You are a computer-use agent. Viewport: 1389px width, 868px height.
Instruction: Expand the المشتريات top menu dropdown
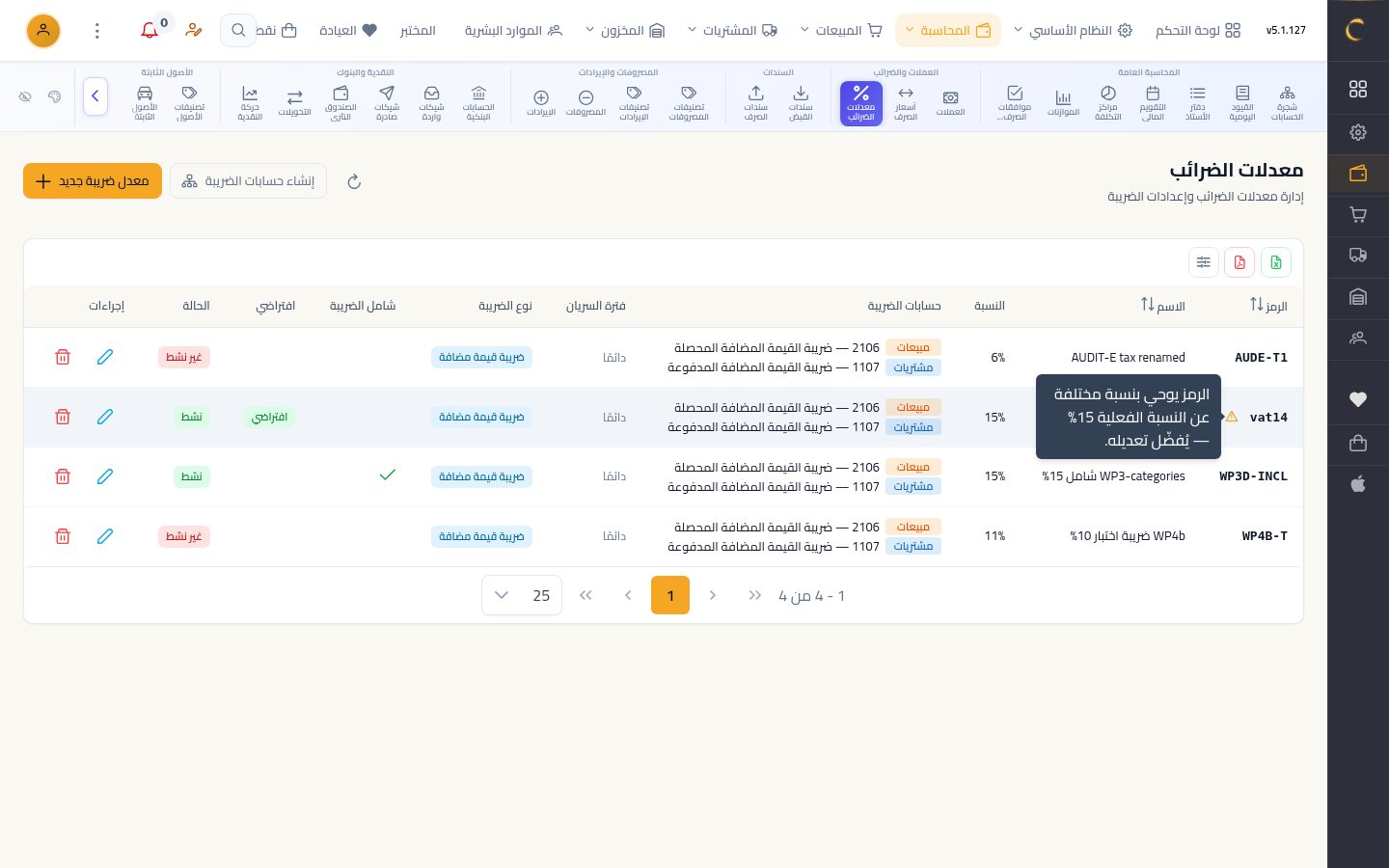[732, 31]
